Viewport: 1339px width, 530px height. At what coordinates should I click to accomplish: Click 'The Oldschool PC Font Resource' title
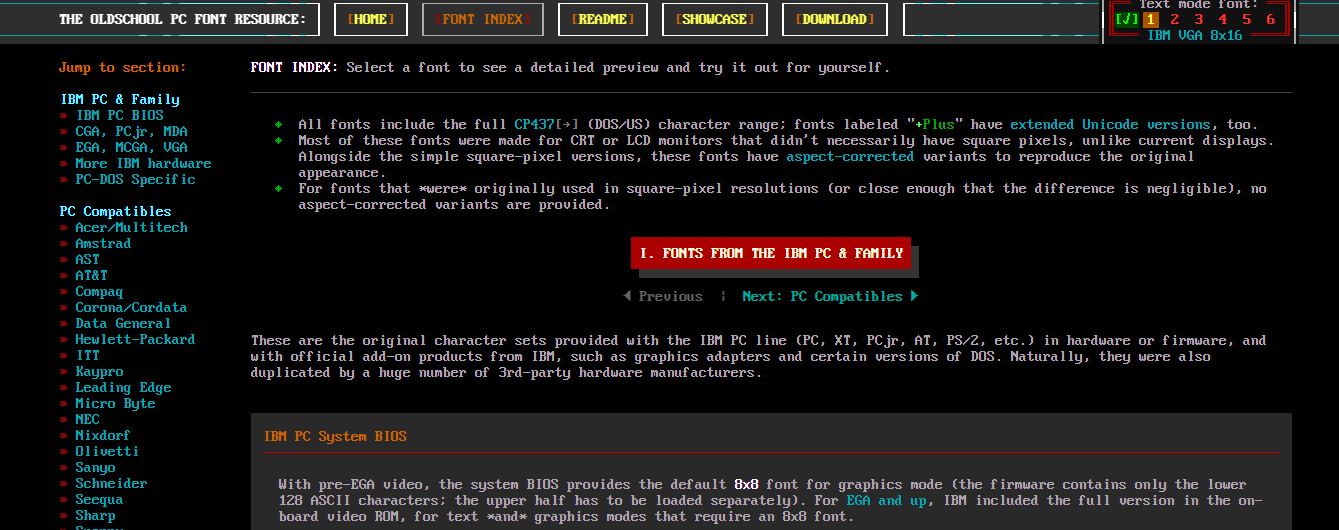pyautogui.click(x=183, y=19)
